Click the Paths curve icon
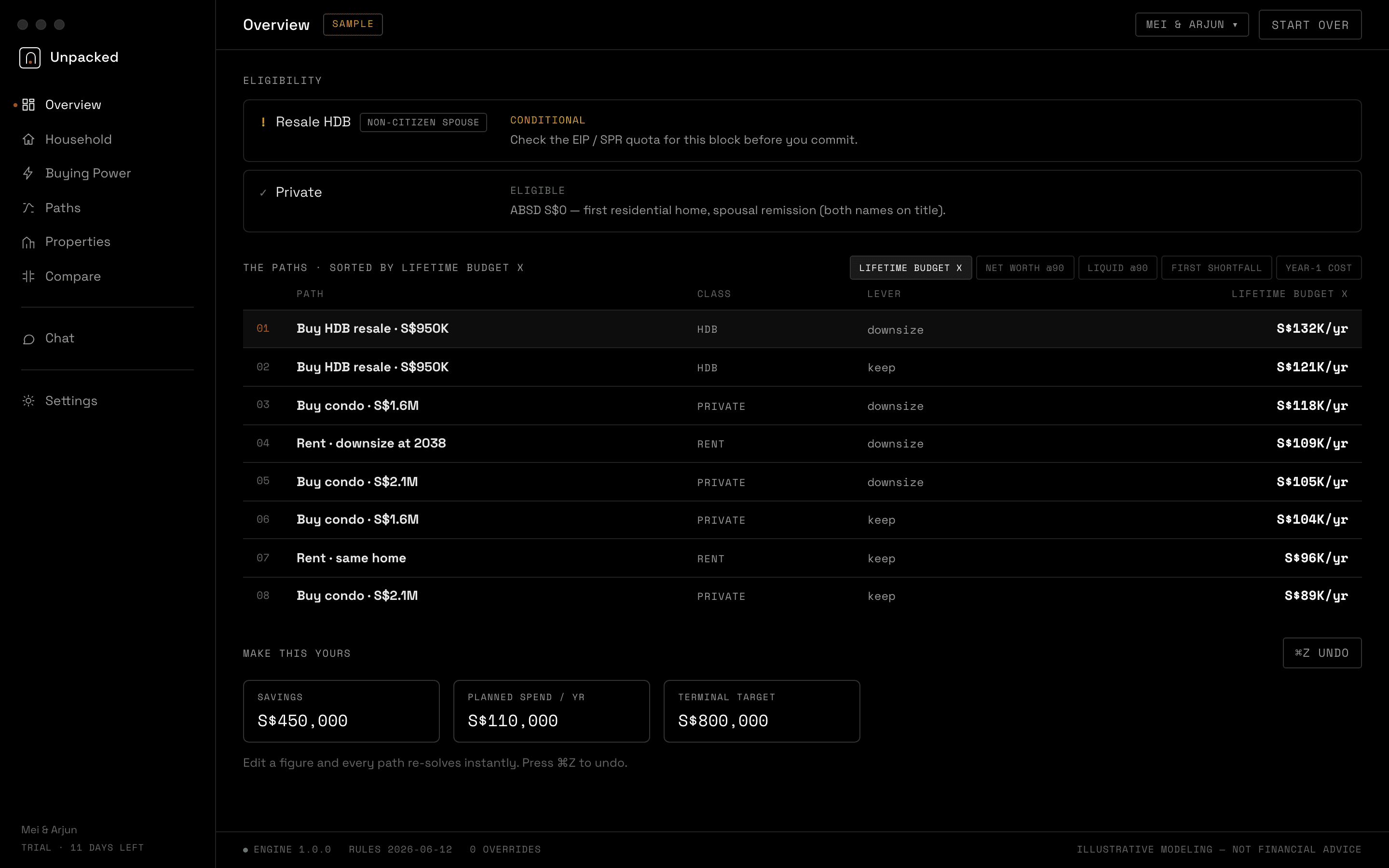 tap(29, 208)
